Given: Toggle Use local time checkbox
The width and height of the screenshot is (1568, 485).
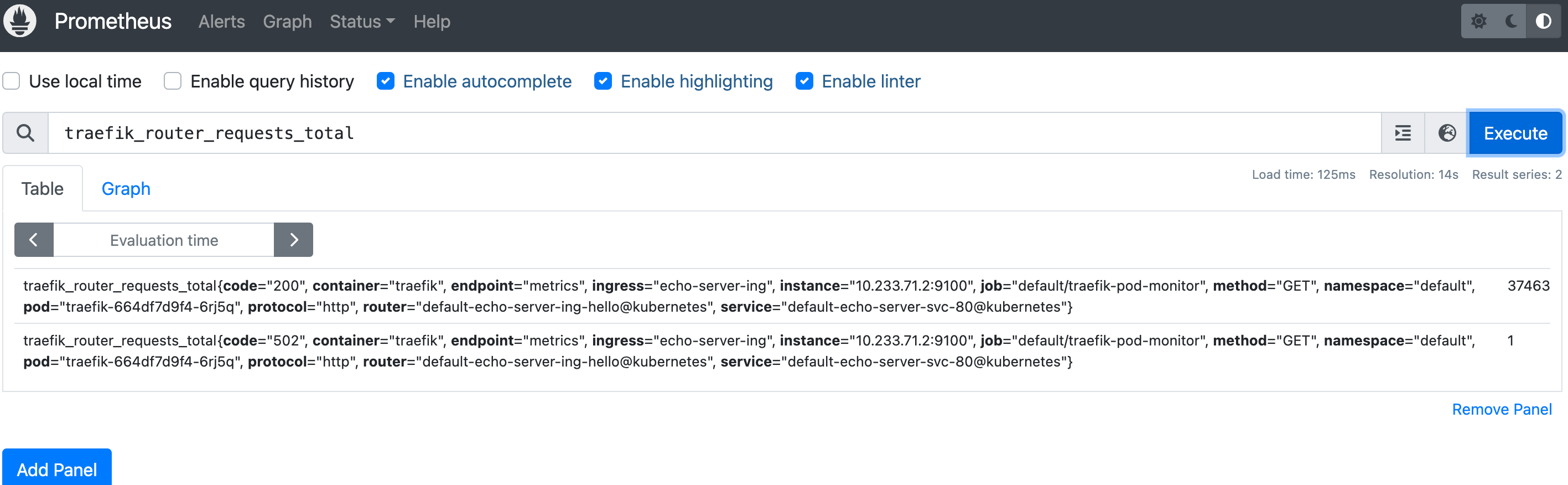Looking at the screenshot, I should point(11,81).
